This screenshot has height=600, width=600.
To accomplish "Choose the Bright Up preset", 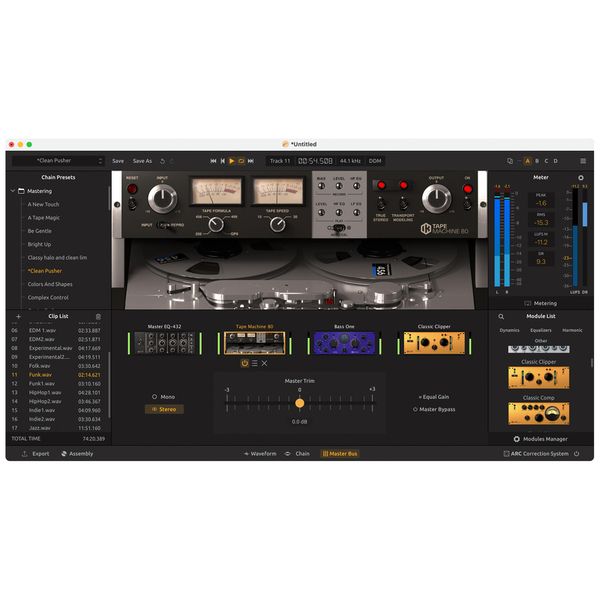I will pyautogui.click(x=39, y=244).
